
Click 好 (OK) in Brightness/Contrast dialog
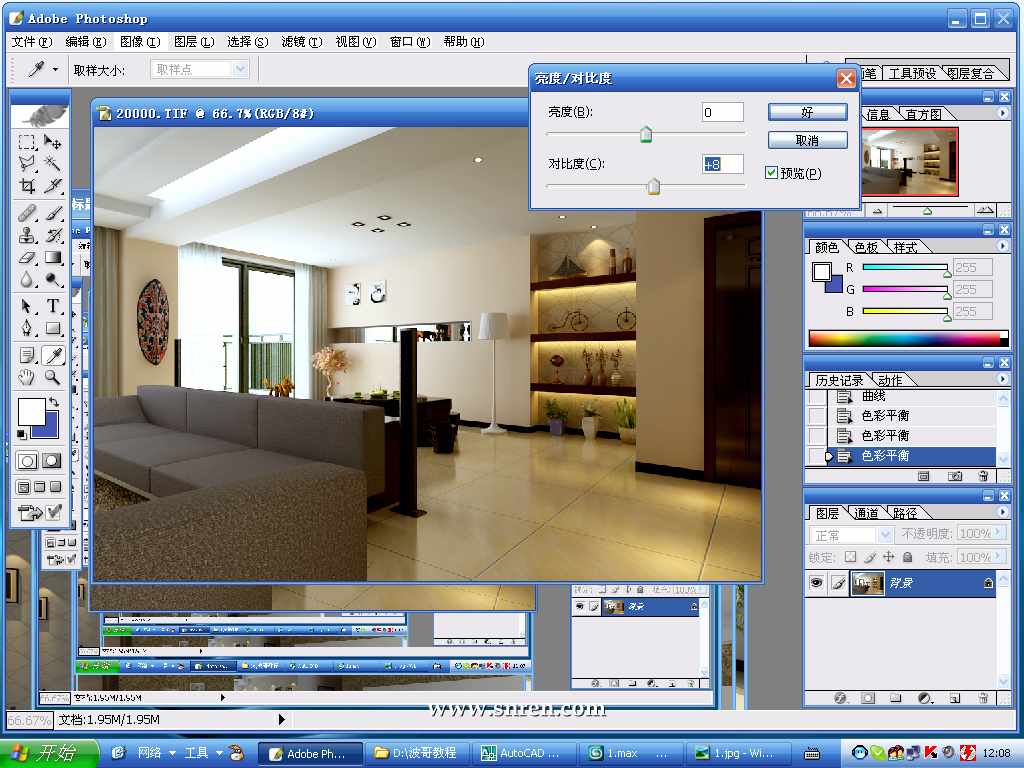pyautogui.click(x=808, y=112)
